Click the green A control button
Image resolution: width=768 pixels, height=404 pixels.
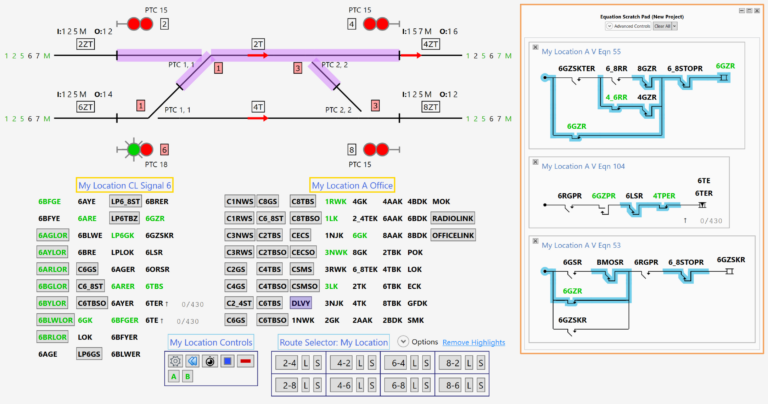coord(173,377)
